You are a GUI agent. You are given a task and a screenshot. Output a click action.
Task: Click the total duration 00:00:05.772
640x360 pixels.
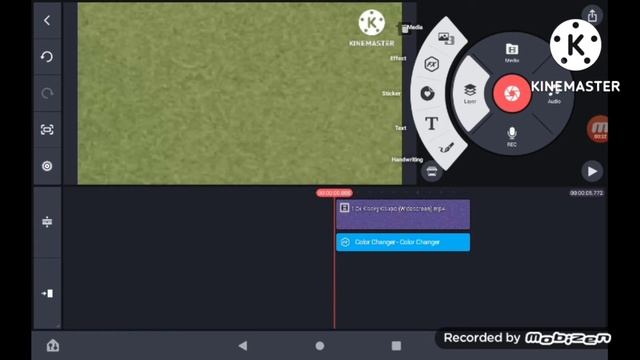[x=587, y=193]
